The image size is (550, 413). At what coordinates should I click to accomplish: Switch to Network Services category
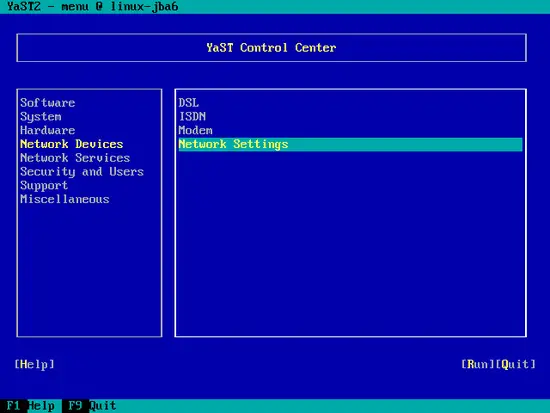[x=75, y=158]
